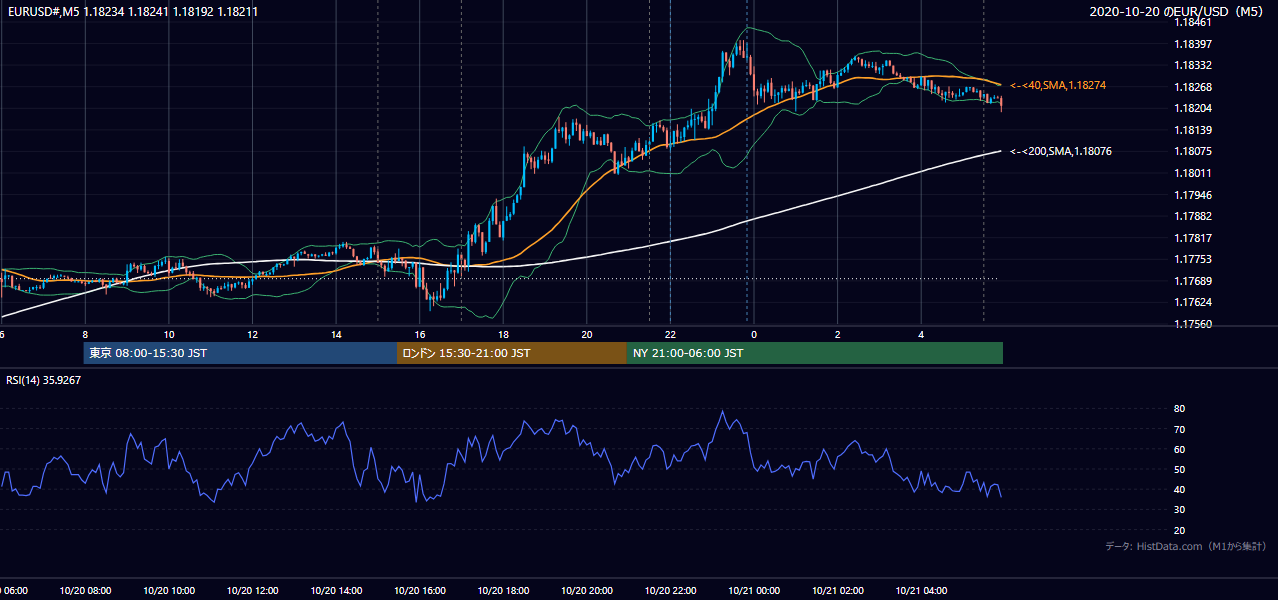Click RSI scale value 60
The width and height of the screenshot is (1278, 600).
coord(1180,449)
